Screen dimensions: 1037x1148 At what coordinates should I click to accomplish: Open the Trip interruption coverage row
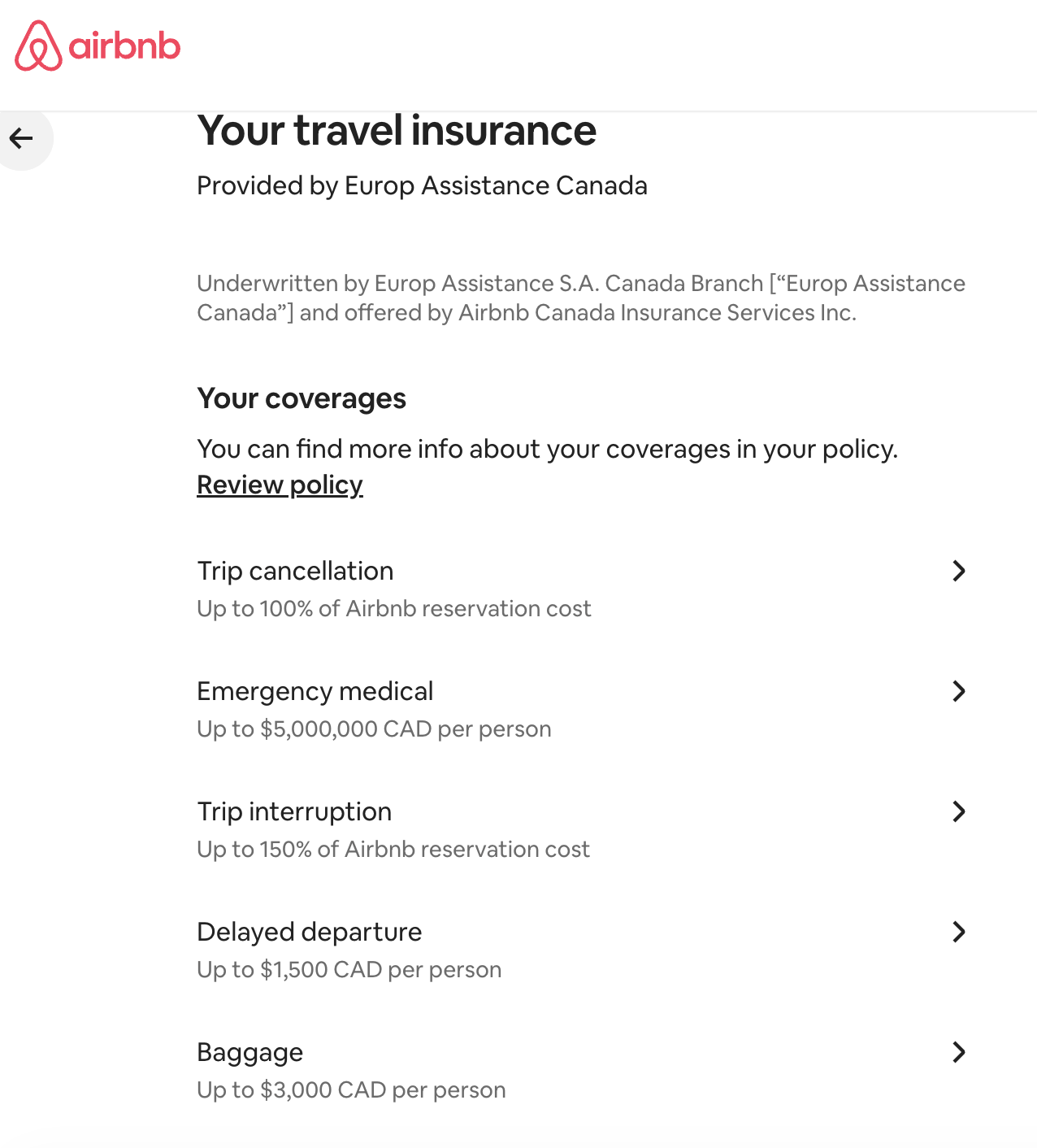coord(583,829)
